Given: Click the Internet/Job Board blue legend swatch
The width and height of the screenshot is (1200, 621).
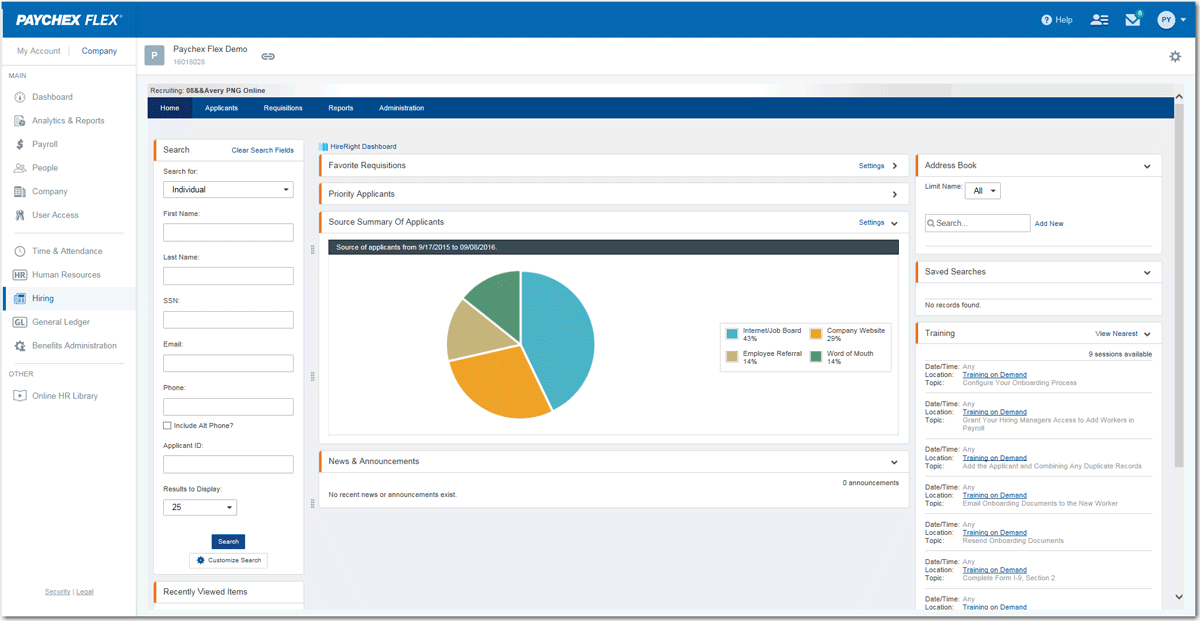Looking at the screenshot, I should point(732,333).
